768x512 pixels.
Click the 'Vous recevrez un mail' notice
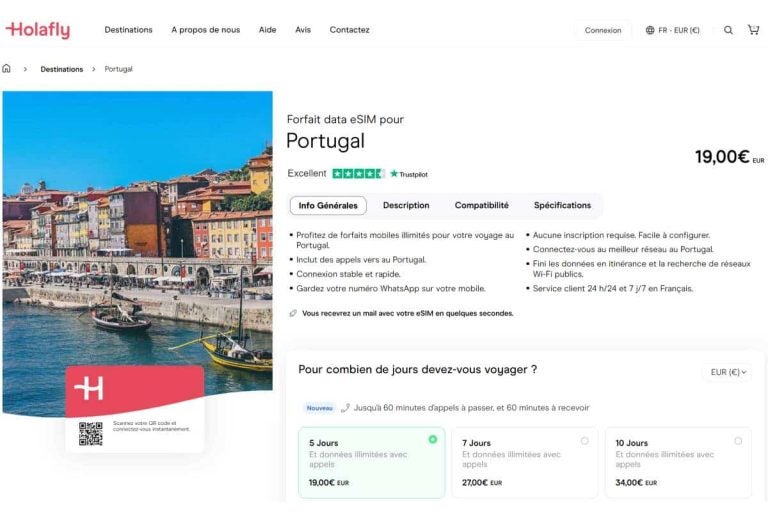(408, 313)
